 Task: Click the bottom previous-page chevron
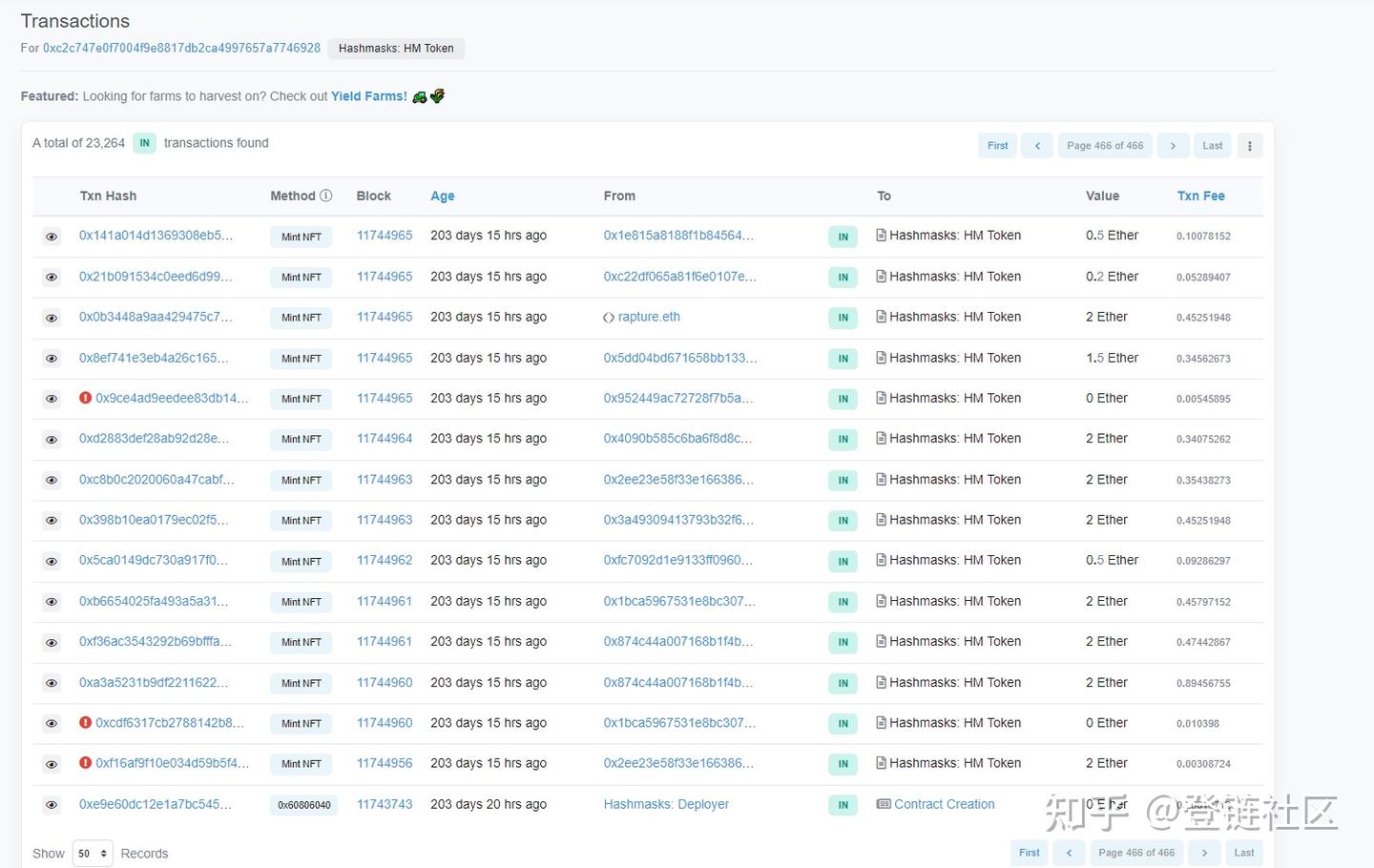pos(1069,853)
